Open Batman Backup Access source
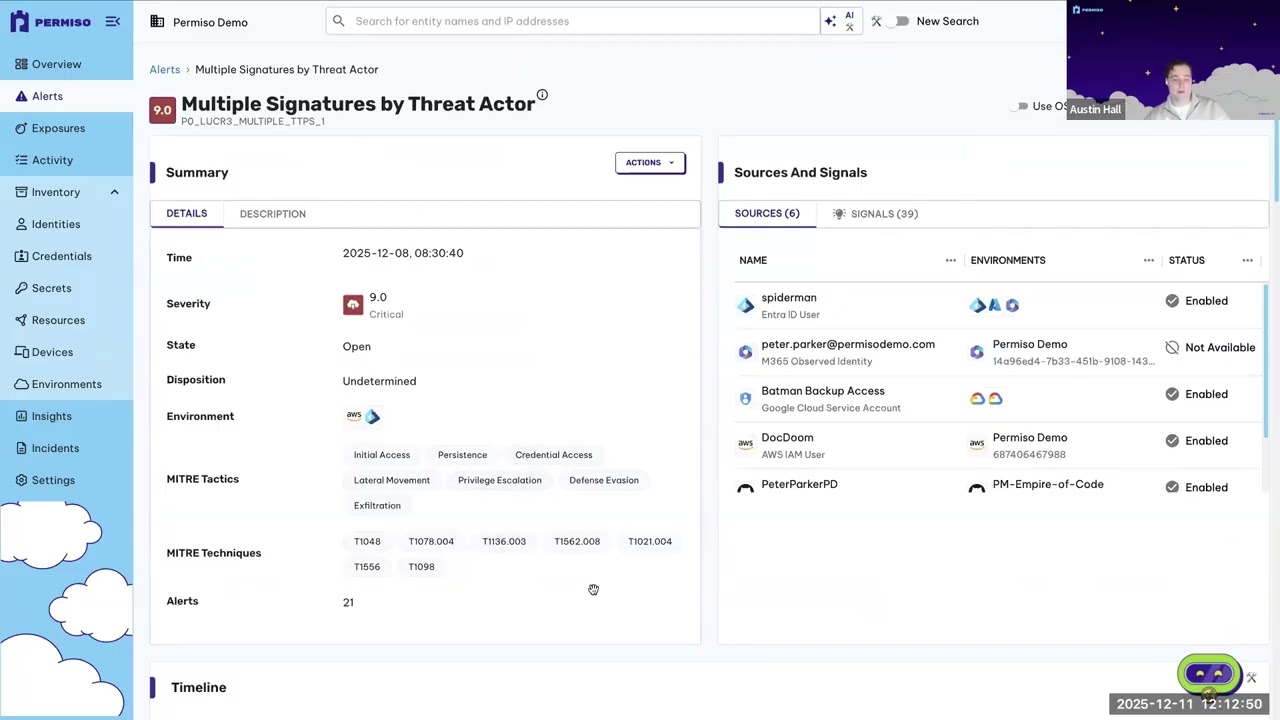 click(x=823, y=391)
